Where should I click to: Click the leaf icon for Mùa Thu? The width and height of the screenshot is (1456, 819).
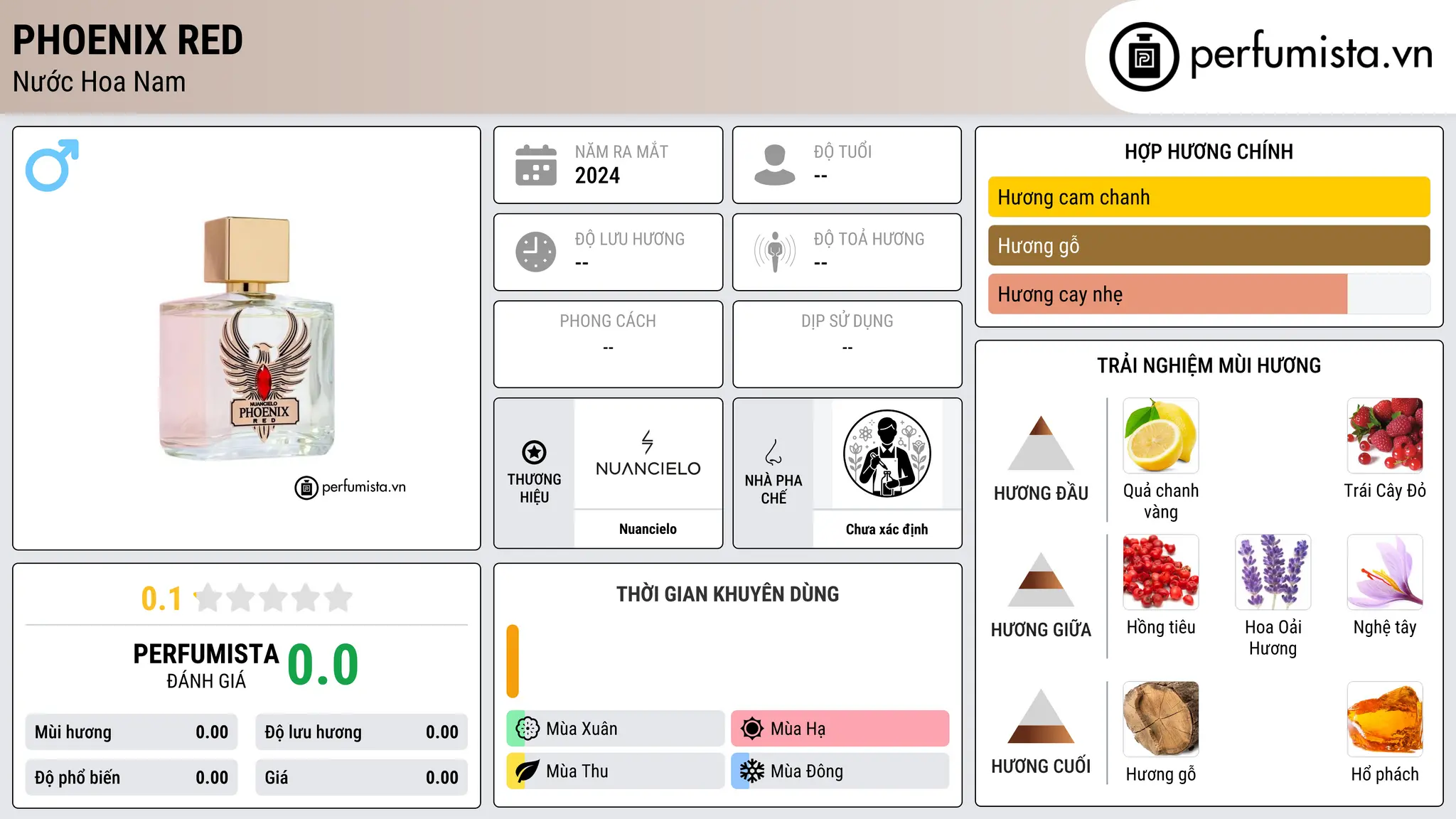pyautogui.click(x=528, y=771)
